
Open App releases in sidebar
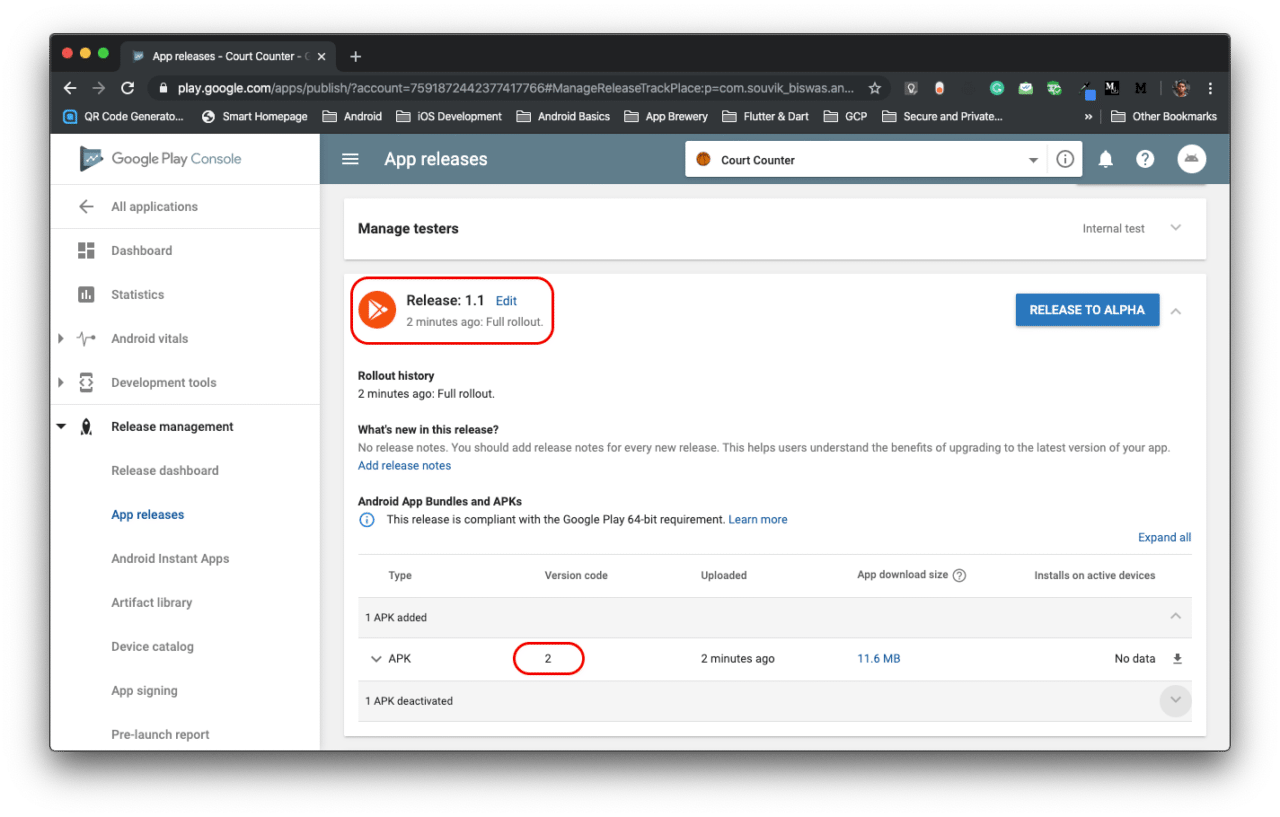[x=148, y=514]
